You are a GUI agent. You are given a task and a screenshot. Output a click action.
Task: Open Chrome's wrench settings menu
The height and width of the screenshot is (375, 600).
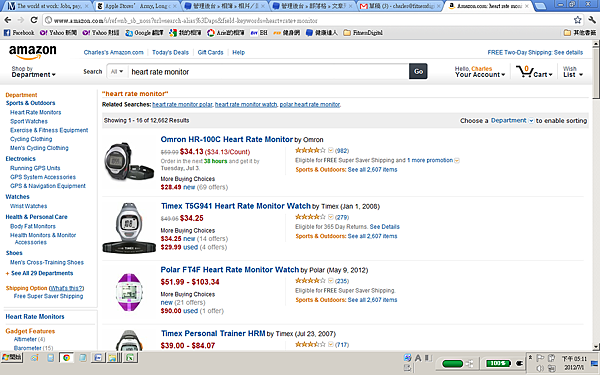click(592, 20)
